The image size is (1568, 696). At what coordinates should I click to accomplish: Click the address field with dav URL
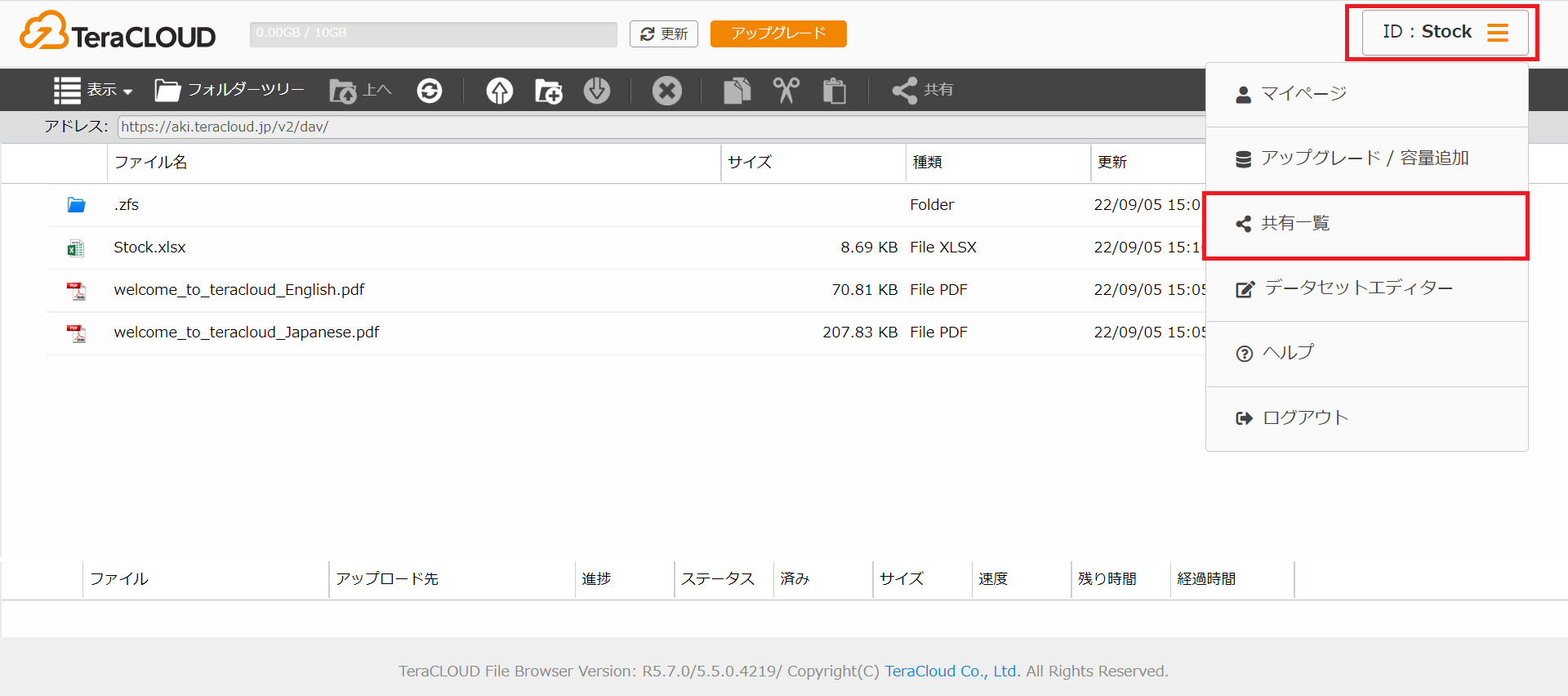661,127
